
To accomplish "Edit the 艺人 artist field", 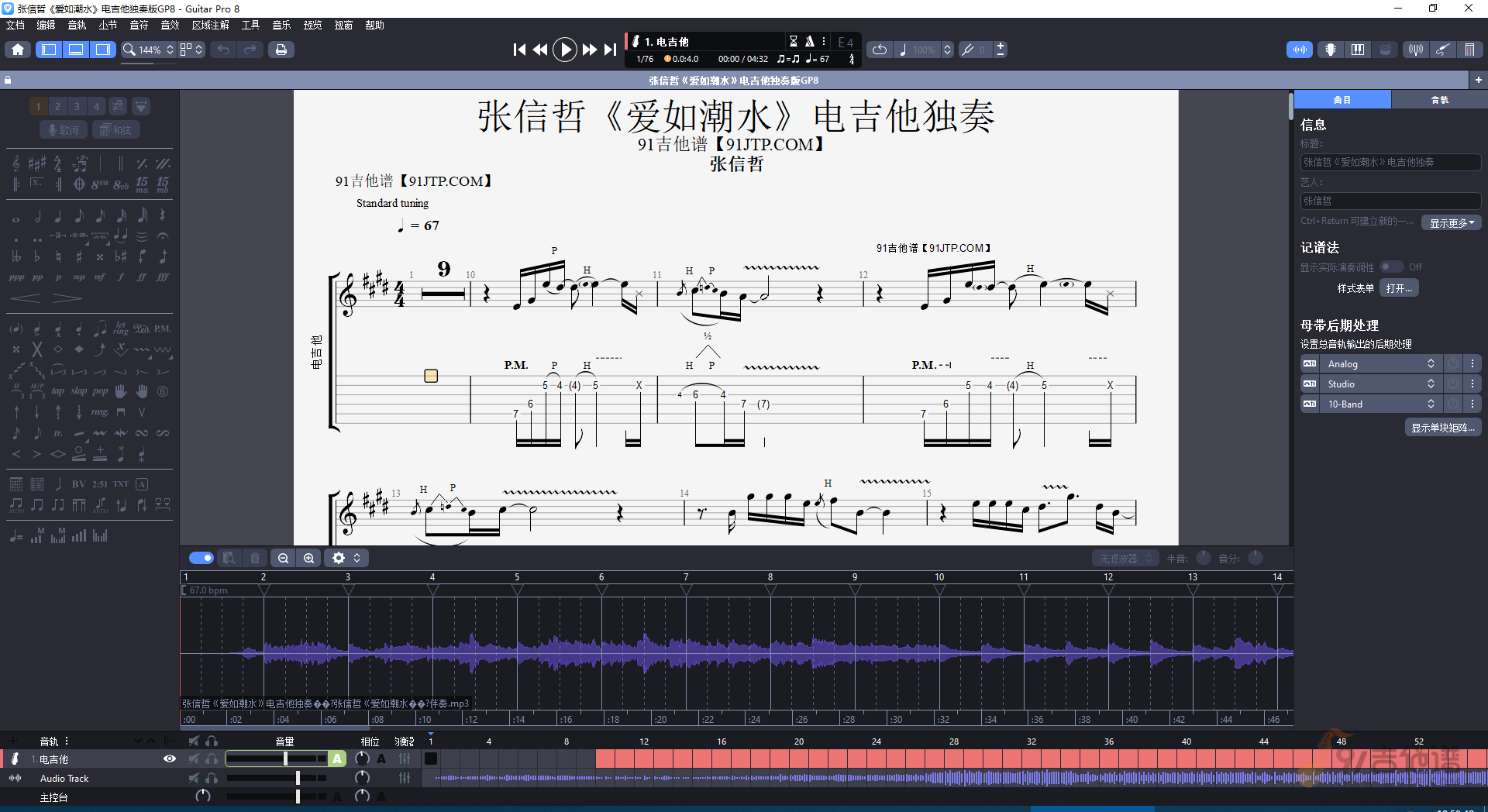I will coord(1390,201).
